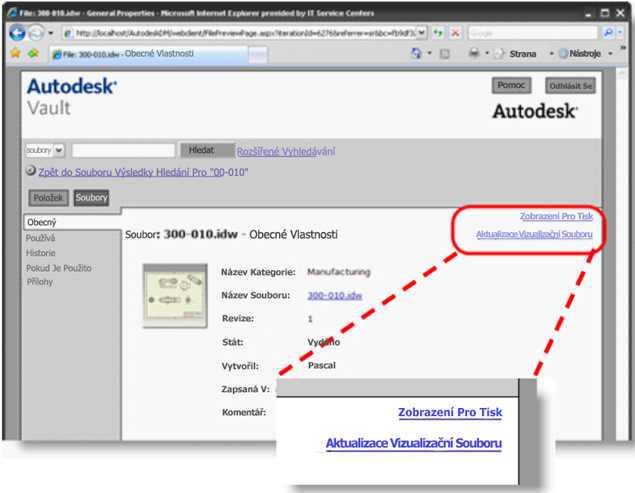This screenshot has height=493, width=635.
Task: Expand the toolbar overflow chevron
Action: [623, 49]
